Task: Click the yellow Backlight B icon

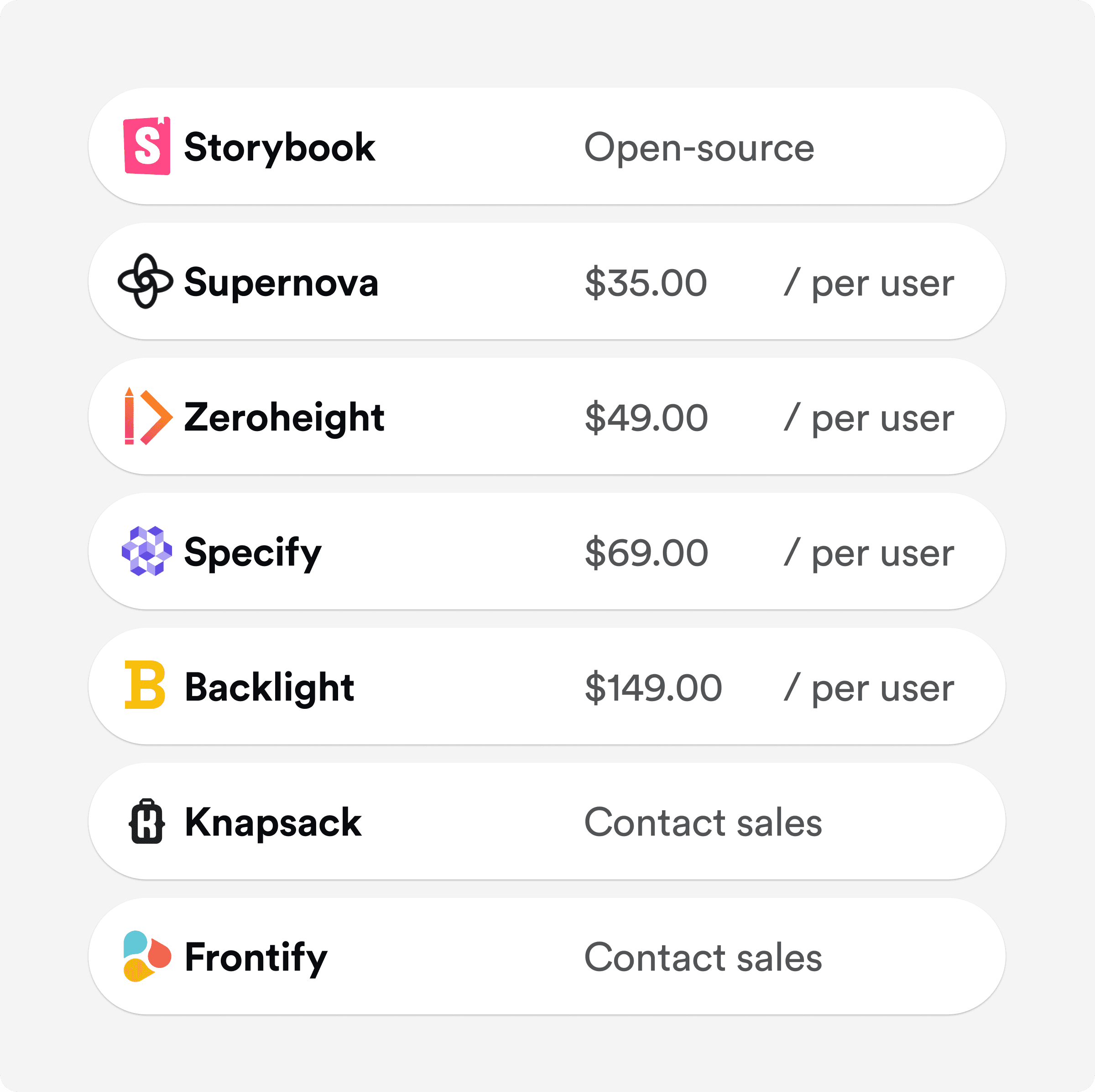Action: pyautogui.click(x=145, y=685)
